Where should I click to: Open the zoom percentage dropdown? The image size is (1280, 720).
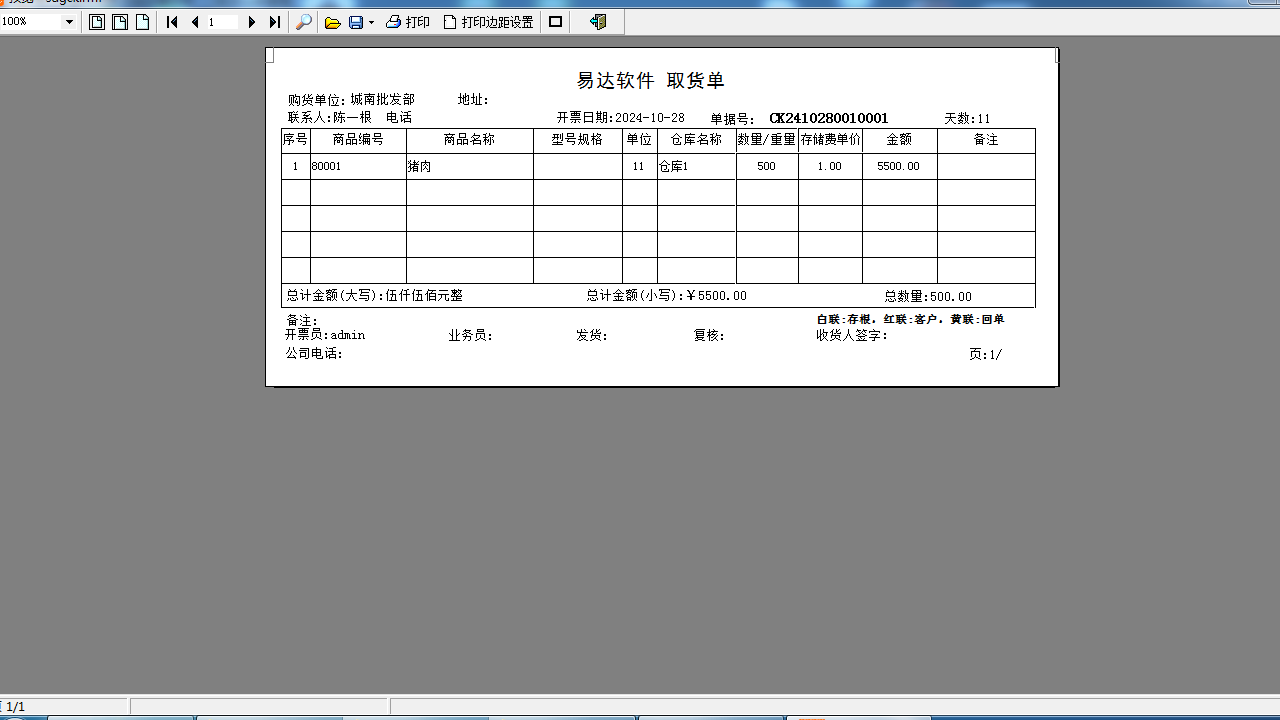pyautogui.click(x=71, y=21)
